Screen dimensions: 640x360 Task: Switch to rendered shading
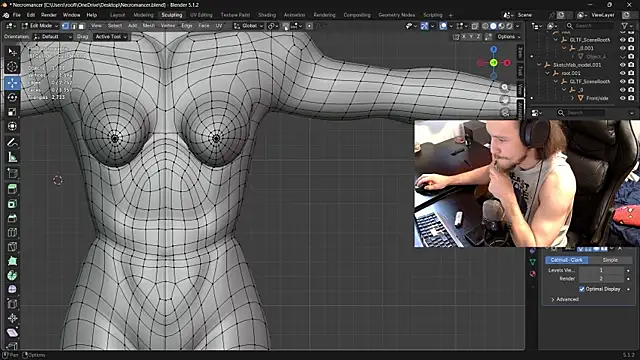509,26
